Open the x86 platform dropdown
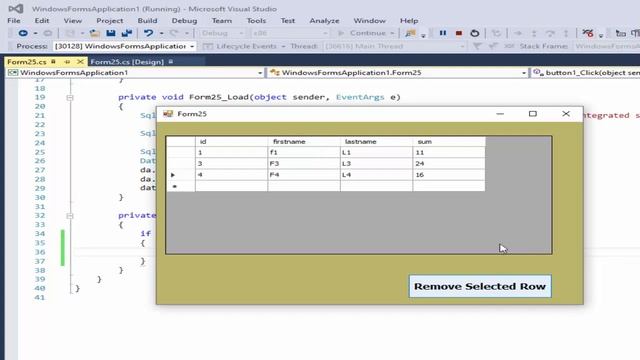The image size is (640, 360). pos(325,33)
